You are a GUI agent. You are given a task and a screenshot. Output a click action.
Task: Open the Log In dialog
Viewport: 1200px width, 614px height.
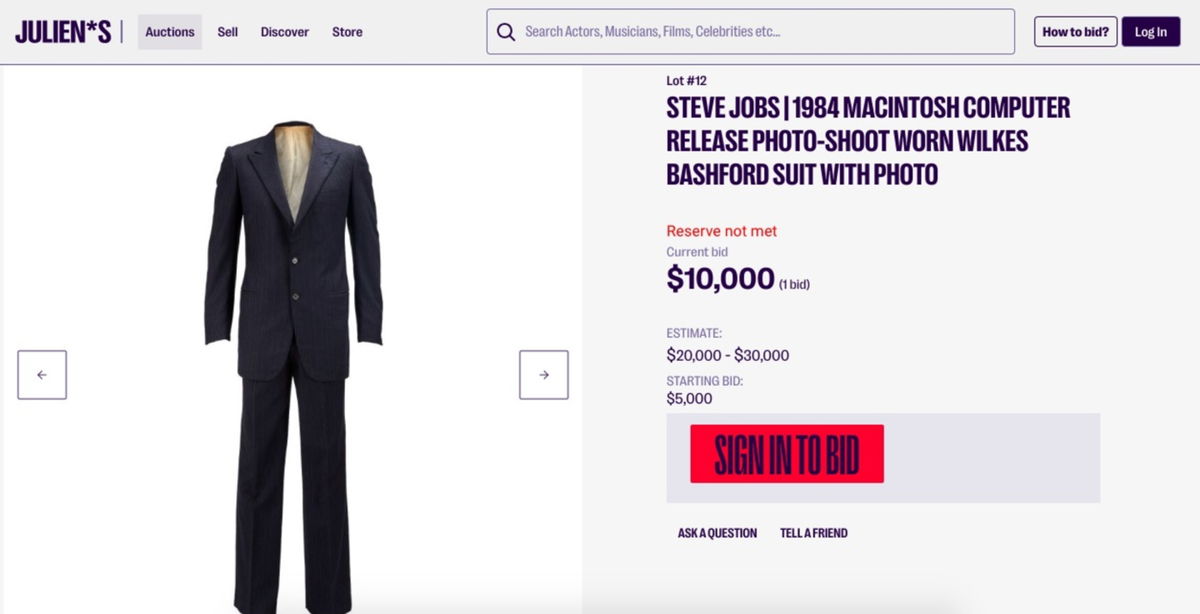pos(1151,31)
